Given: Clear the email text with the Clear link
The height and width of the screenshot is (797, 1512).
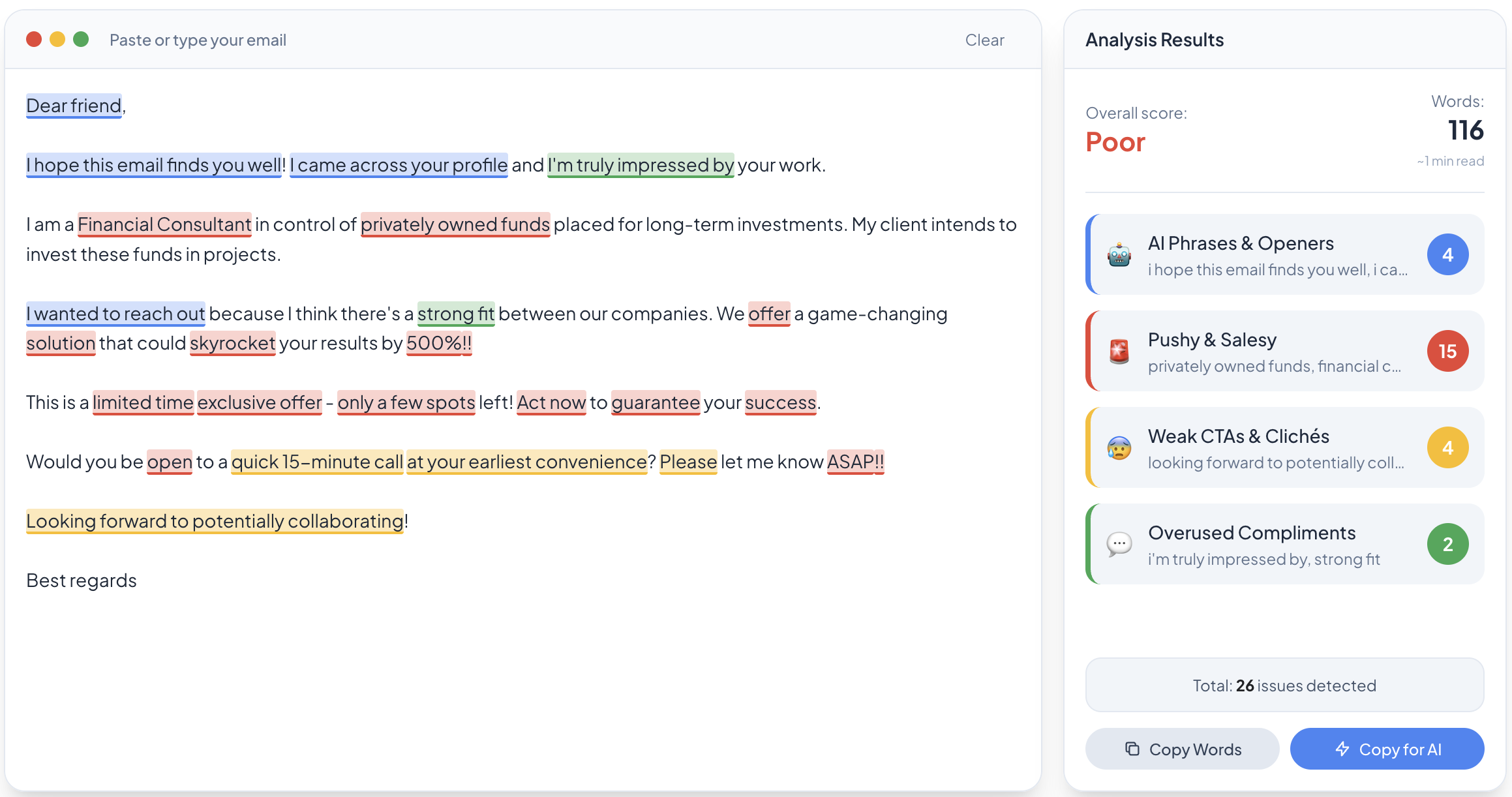Looking at the screenshot, I should coord(985,39).
